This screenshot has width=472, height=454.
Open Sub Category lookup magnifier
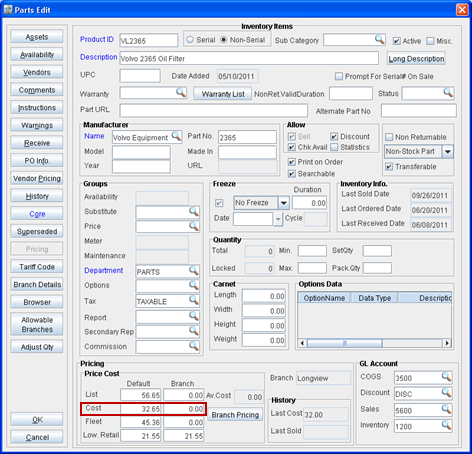[379, 39]
